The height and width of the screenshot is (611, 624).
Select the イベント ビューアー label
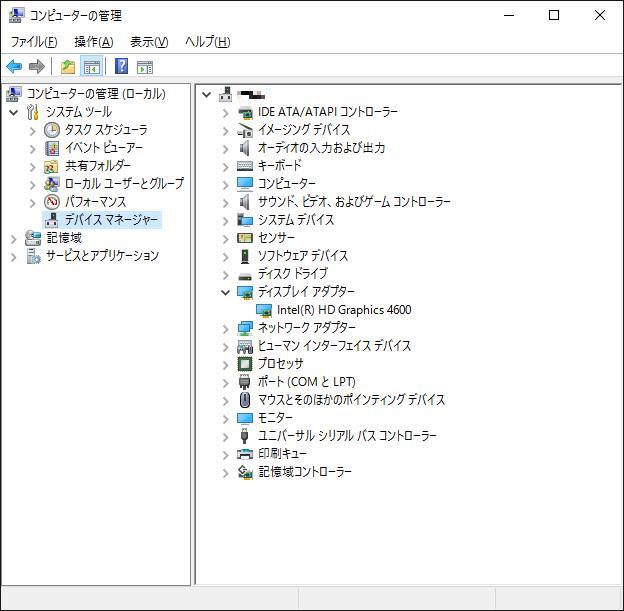pos(104,148)
